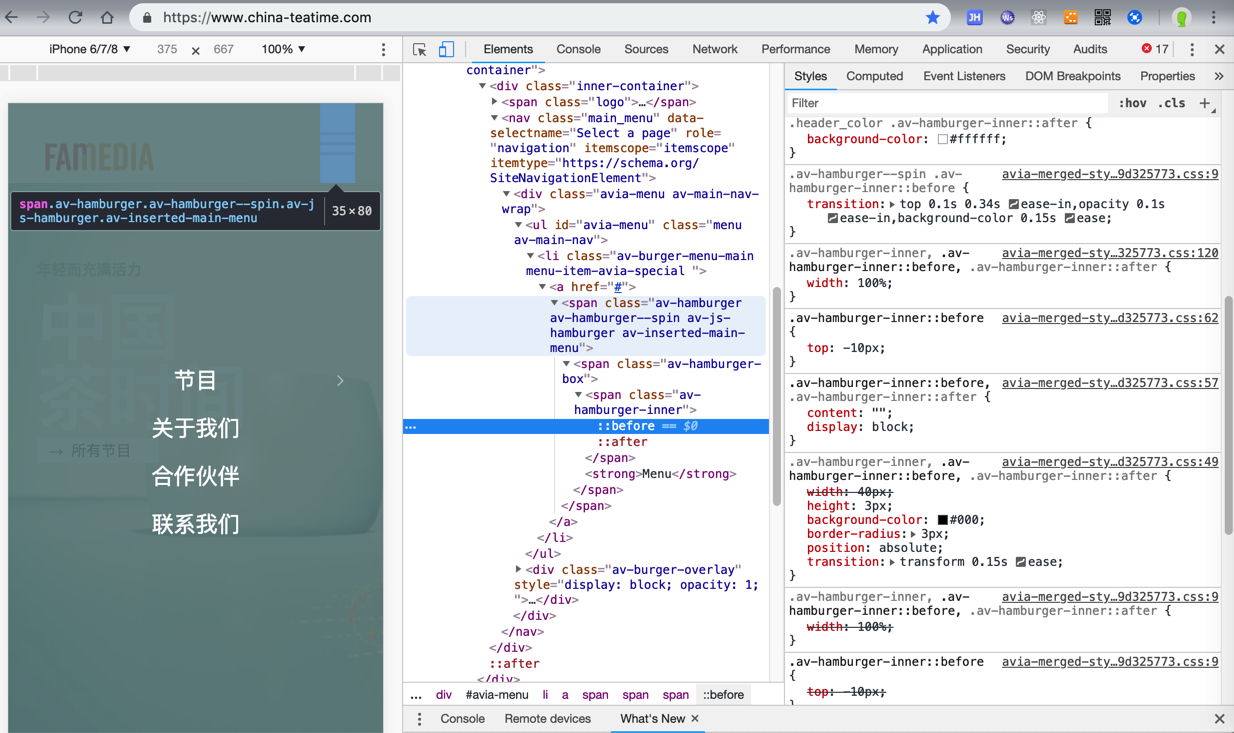1234x733 pixels.
Task: Open the Computed styles tab
Action: (874, 76)
